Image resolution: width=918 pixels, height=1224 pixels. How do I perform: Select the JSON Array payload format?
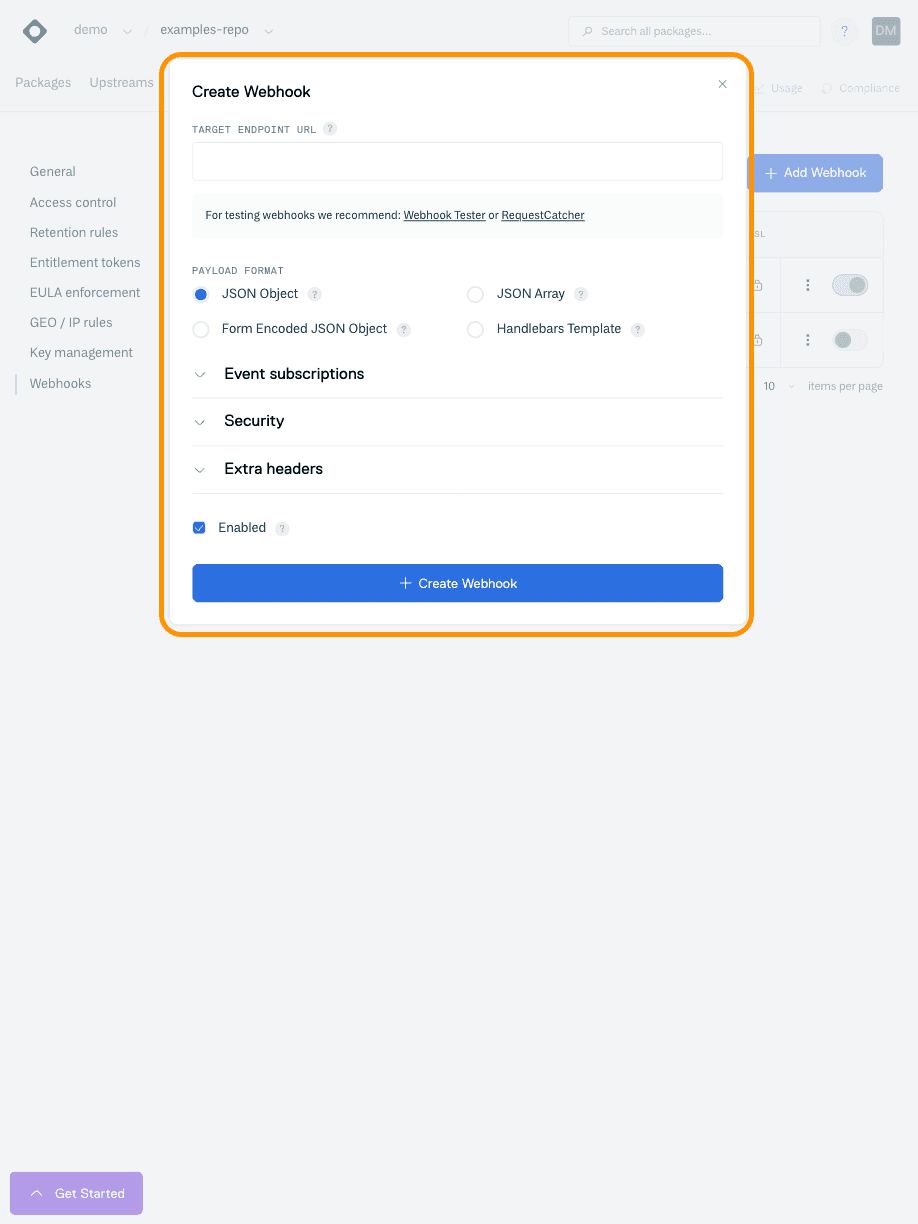(x=475, y=294)
